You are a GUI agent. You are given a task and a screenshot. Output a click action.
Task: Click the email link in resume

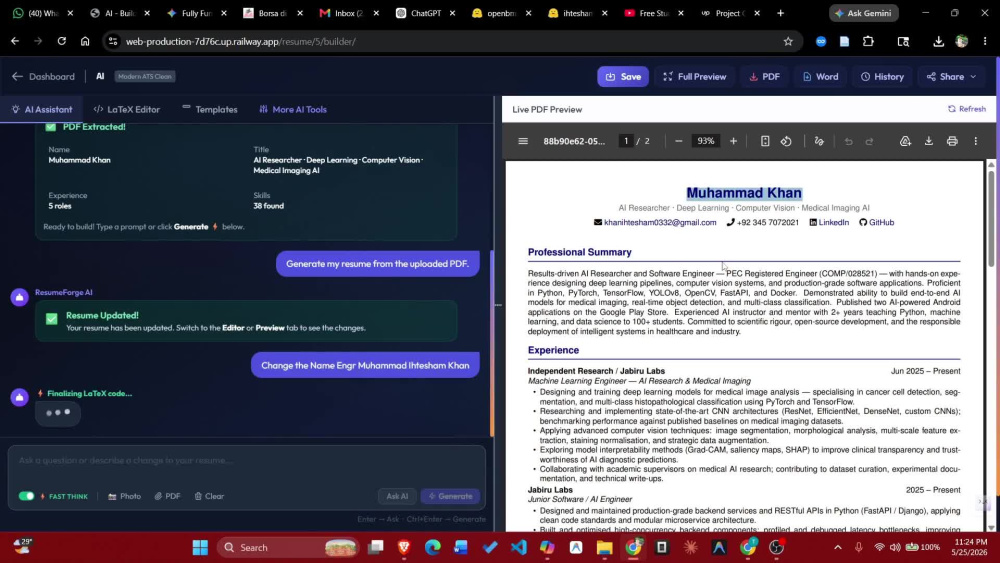click(x=660, y=223)
